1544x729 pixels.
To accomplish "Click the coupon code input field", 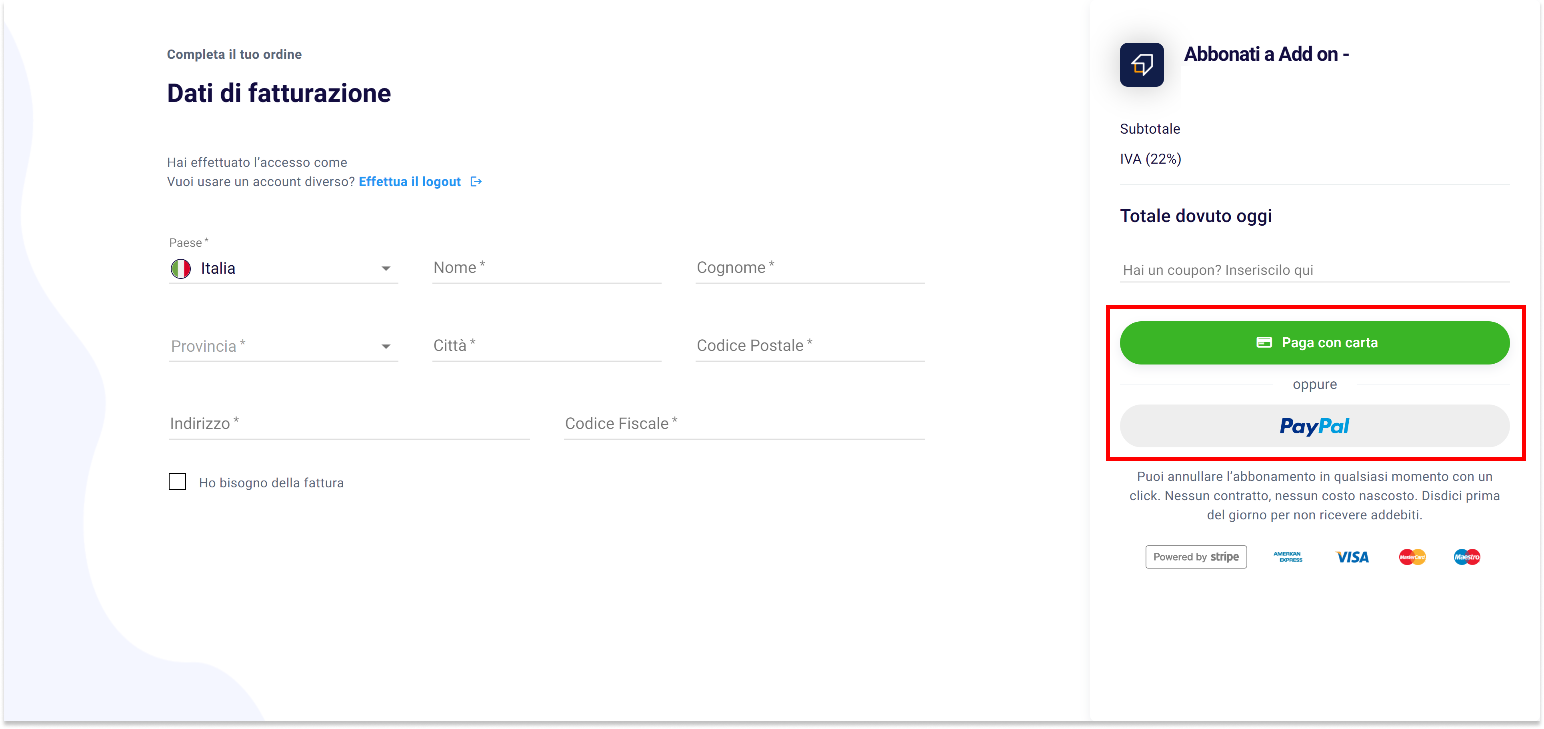I will tap(1314, 270).
